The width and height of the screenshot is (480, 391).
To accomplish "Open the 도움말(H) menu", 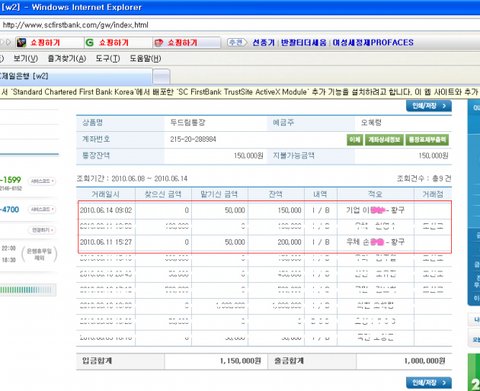I will pos(145,59).
